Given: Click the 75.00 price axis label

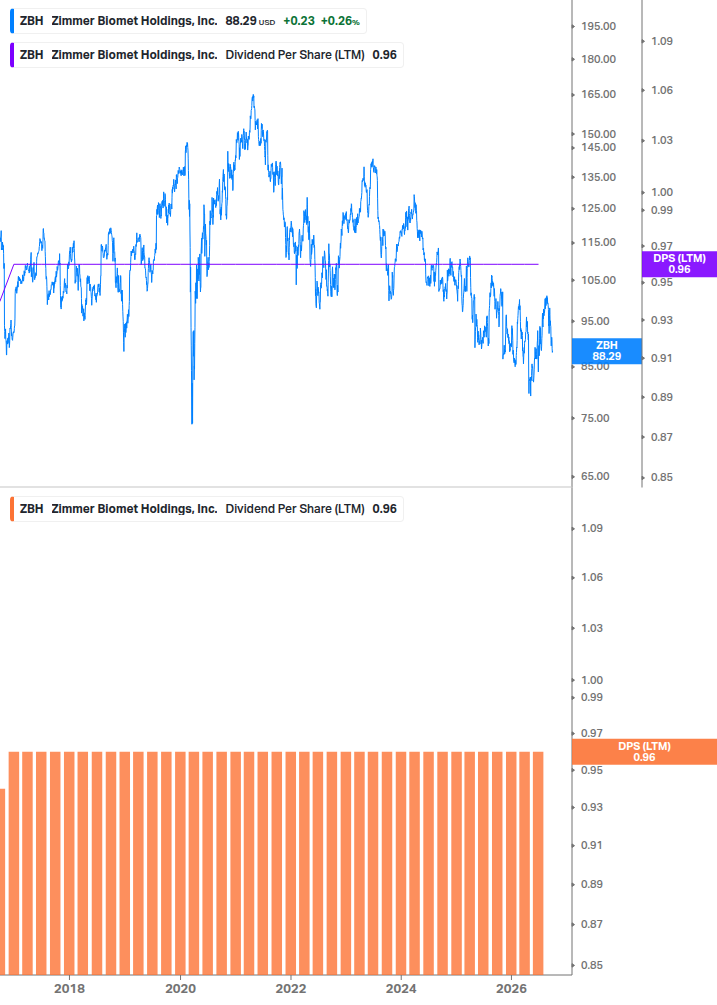Looking at the screenshot, I should pyautogui.click(x=595, y=419).
